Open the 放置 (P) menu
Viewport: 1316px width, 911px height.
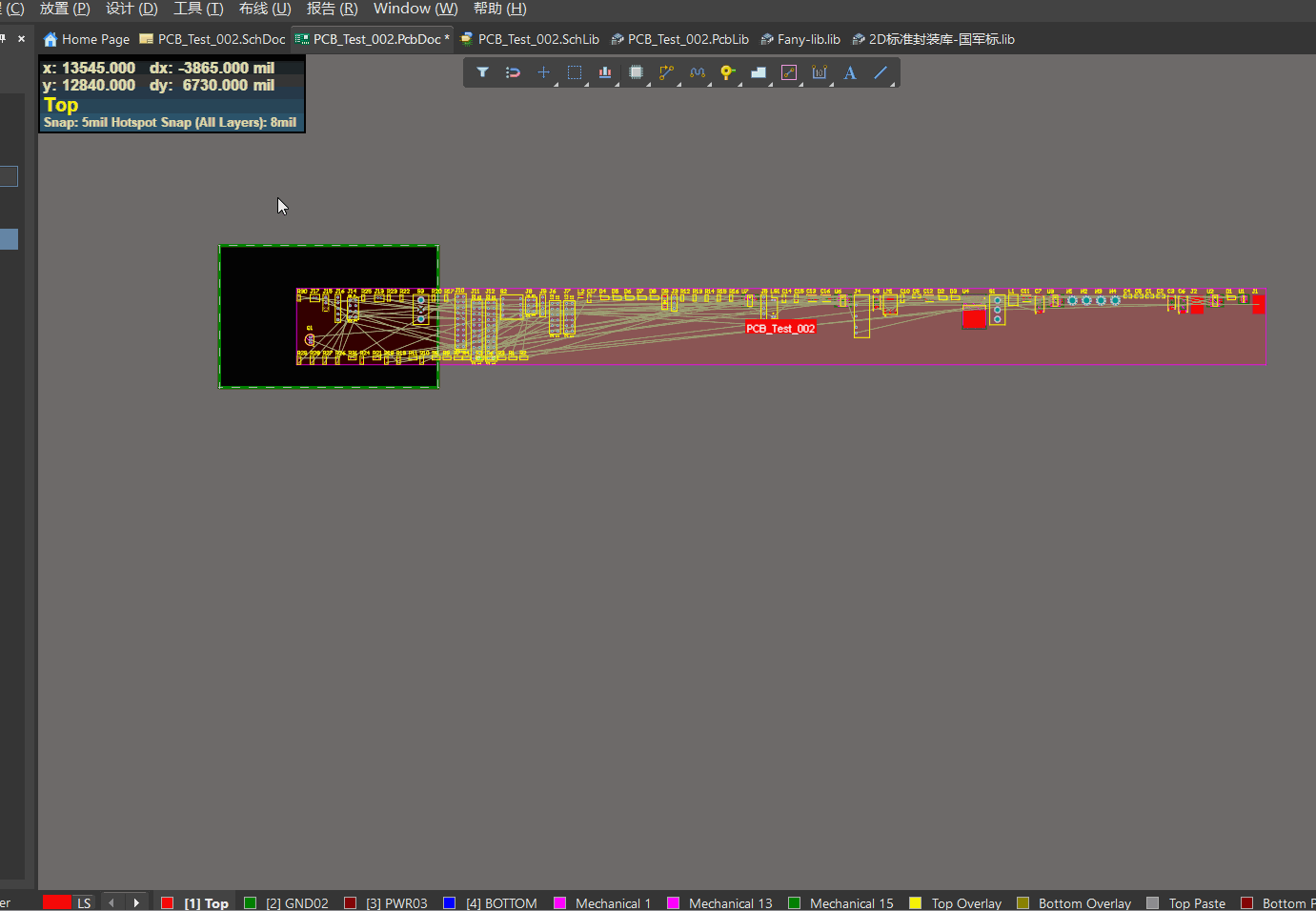pyautogui.click(x=65, y=9)
